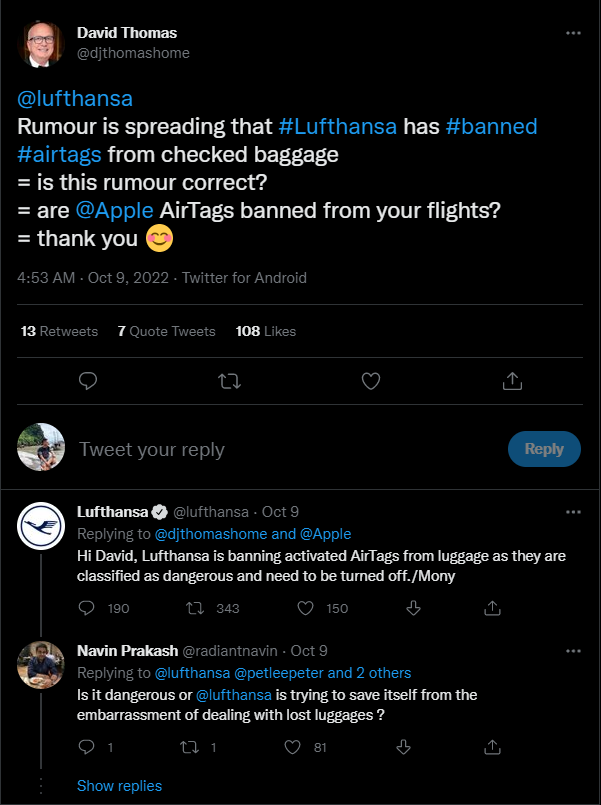Share David Thomas's main tweet
The height and width of the screenshot is (805, 601).
click(x=512, y=380)
